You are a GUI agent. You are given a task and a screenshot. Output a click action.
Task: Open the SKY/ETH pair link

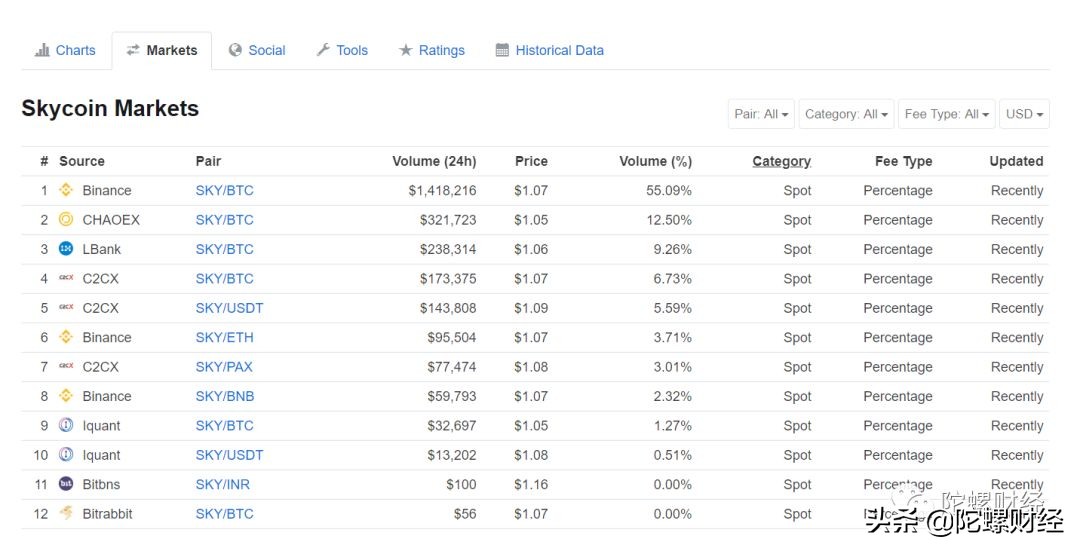coord(225,337)
